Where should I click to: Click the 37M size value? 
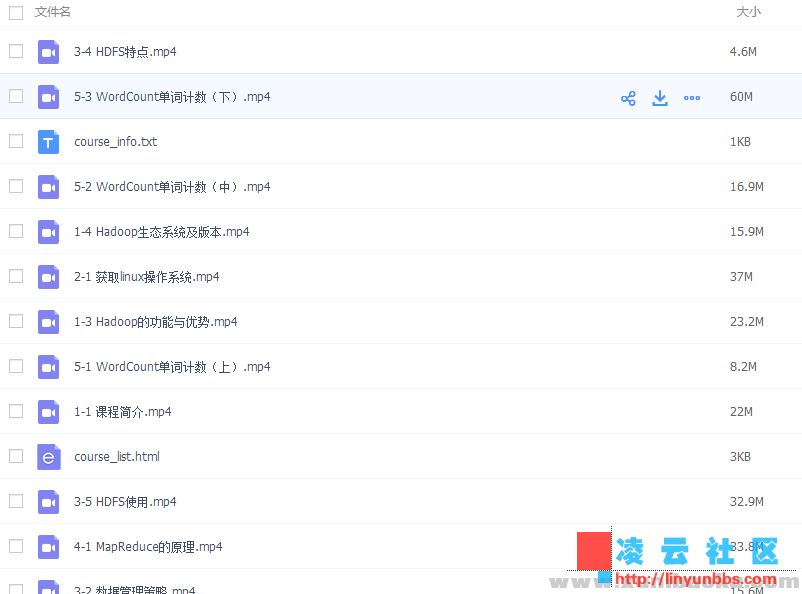741,277
